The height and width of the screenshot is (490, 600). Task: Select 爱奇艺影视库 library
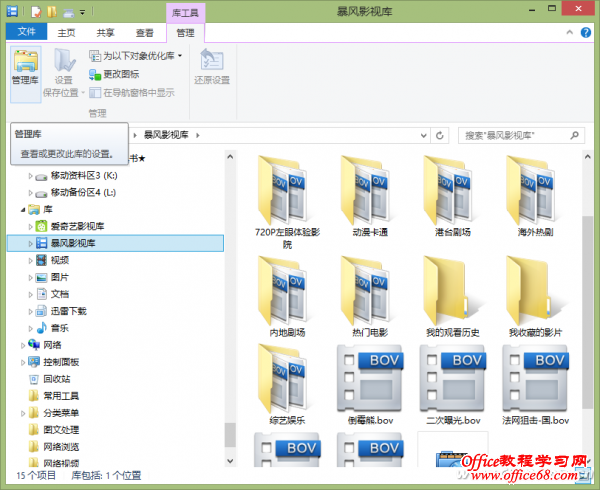(77, 226)
